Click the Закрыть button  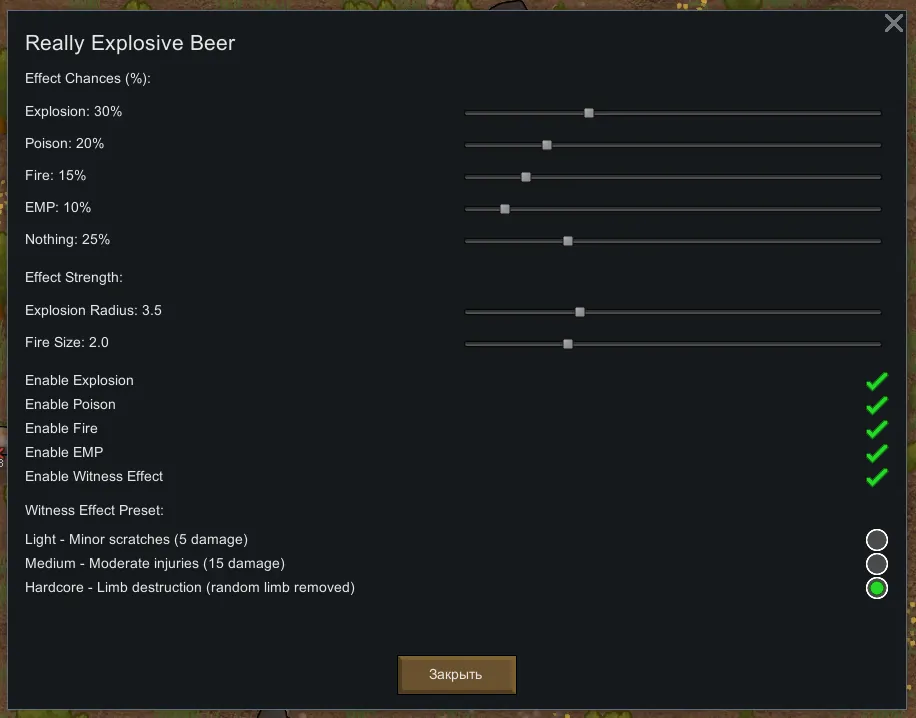point(456,674)
